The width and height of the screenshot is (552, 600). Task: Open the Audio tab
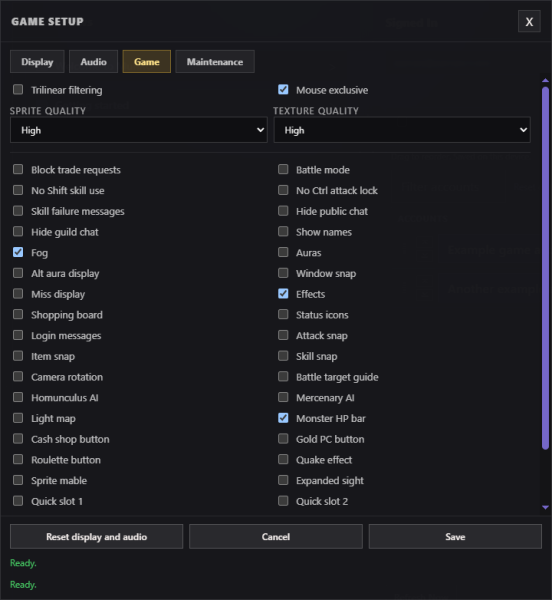pos(93,62)
